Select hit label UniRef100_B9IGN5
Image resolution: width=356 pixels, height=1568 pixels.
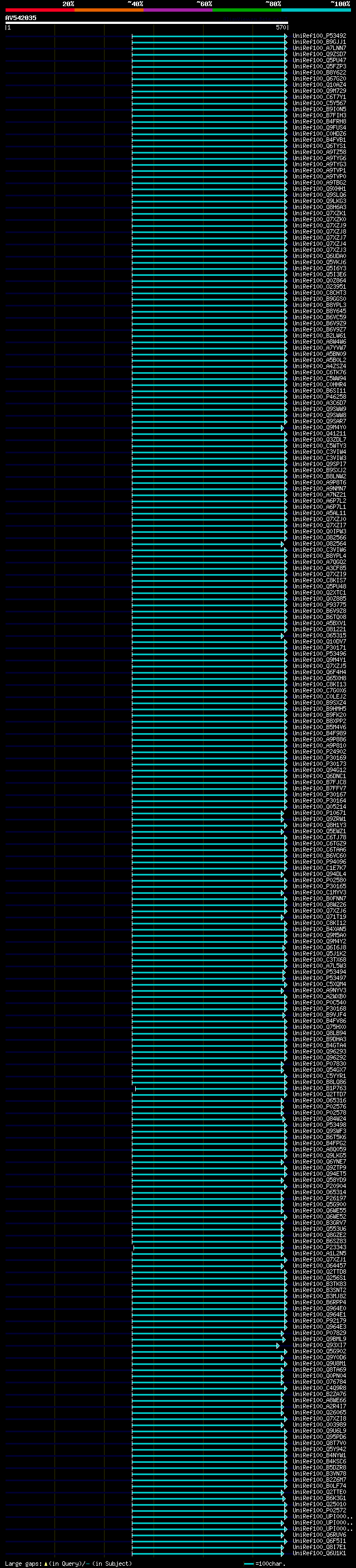(319, 109)
